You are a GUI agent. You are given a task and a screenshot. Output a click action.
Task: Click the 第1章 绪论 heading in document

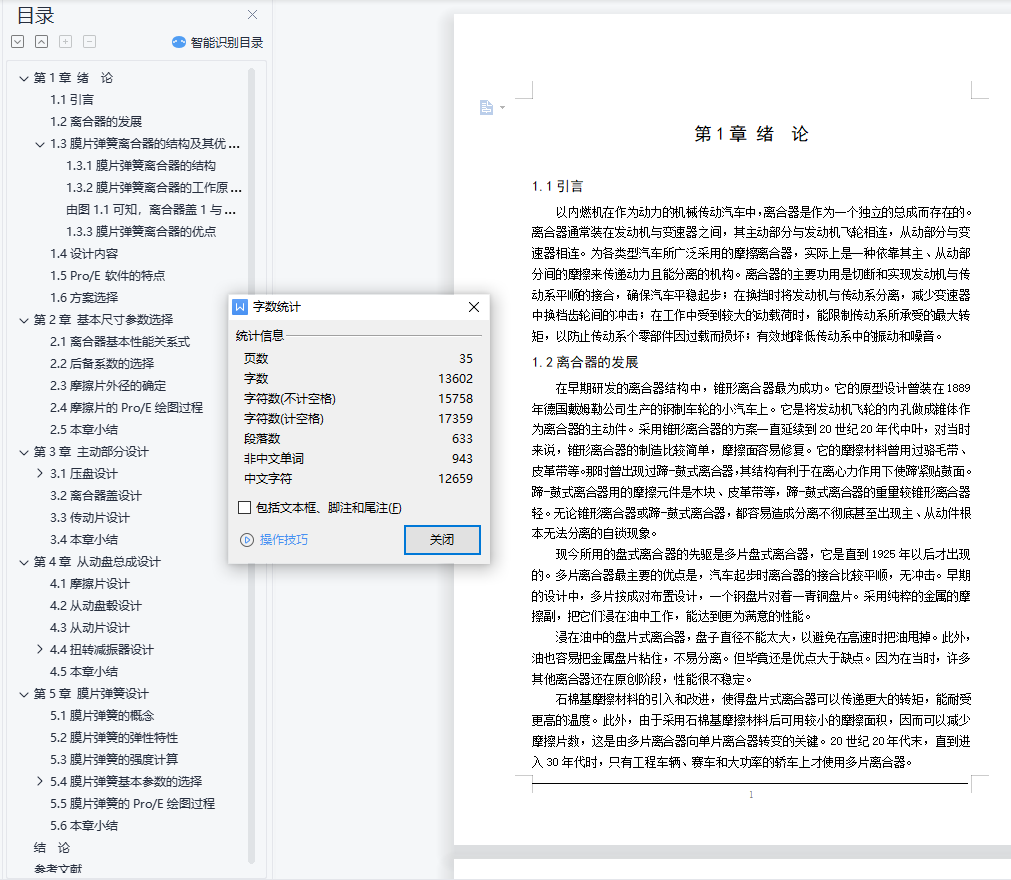pos(751,134)
